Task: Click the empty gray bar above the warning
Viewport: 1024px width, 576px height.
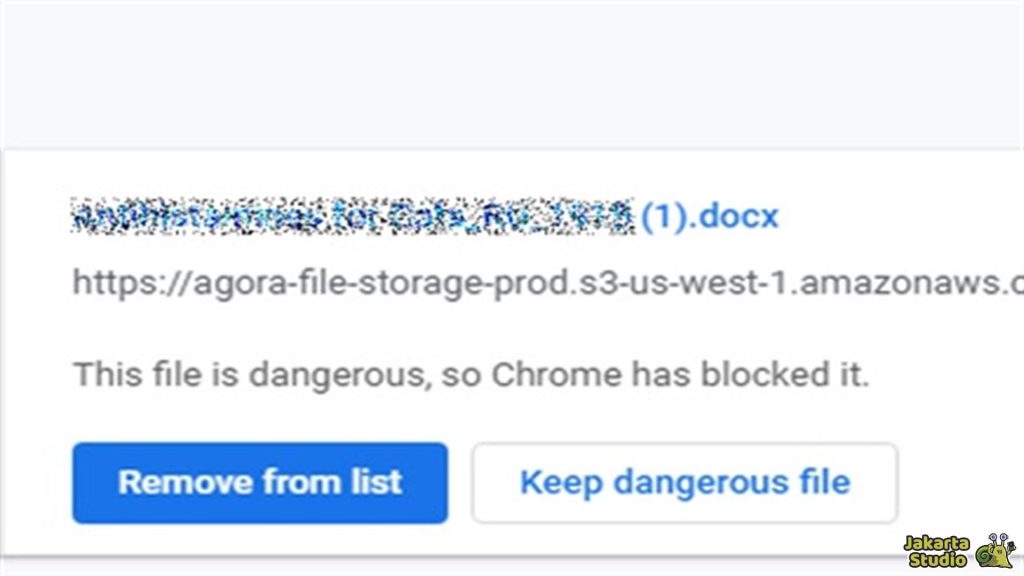Action: tap(512, 70)
